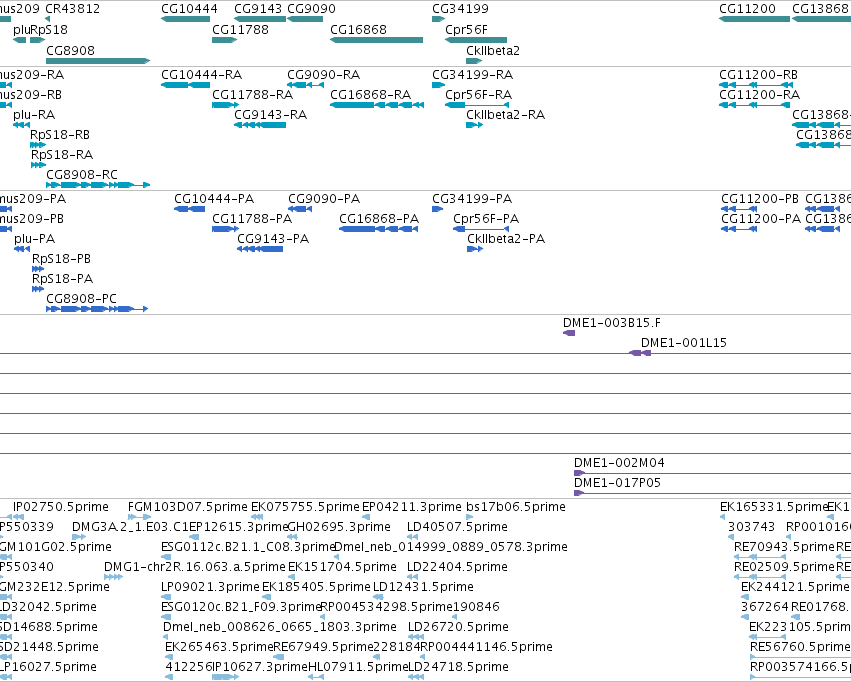Select the CG11788-RA transcript label
851x682 pixels.
pos(252,94)
